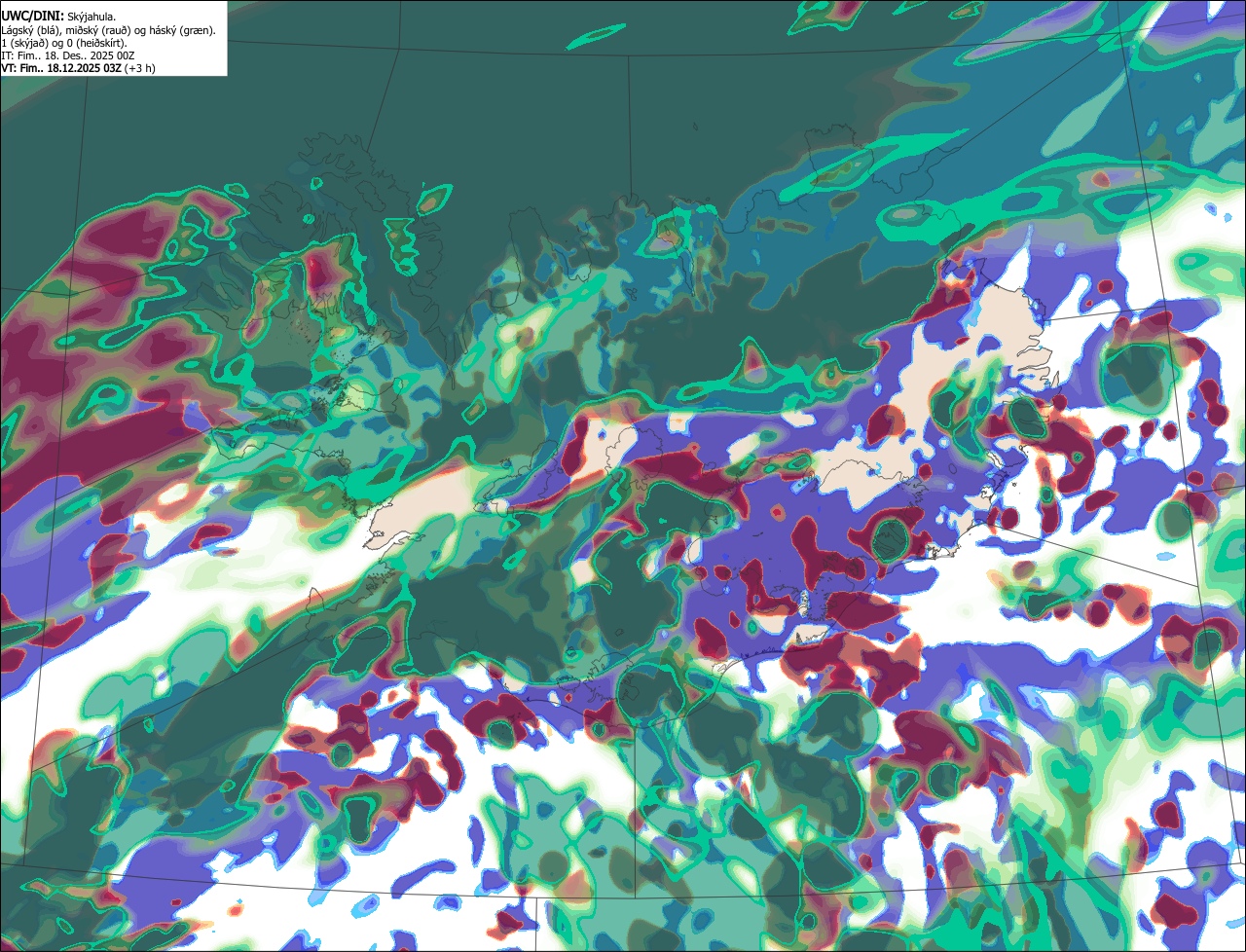Select the "IT: Fim.. 18. Des.. 2025 00Z" line

pyautogui.click(x=67, y=55)
